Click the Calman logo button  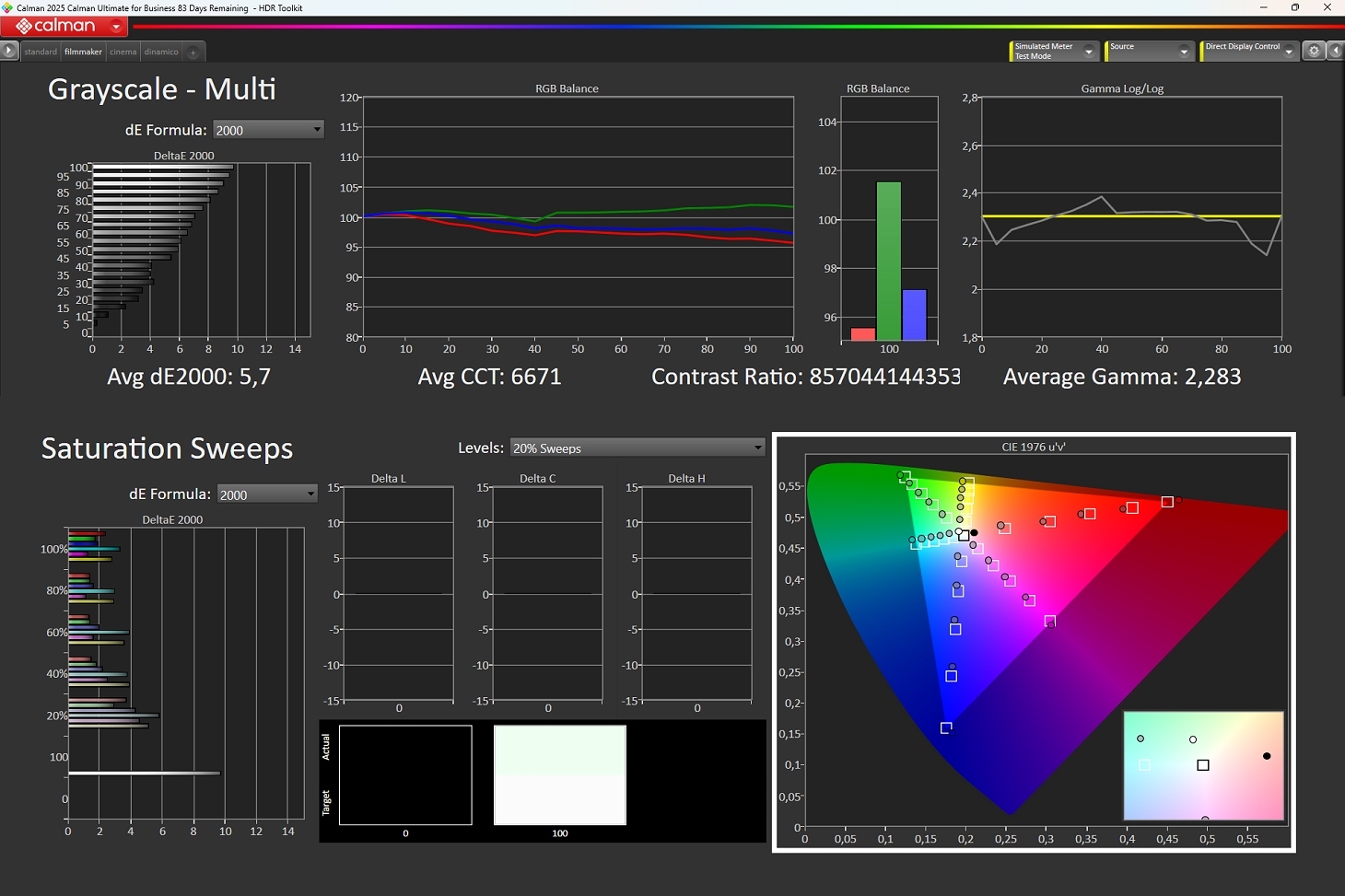(55, 27)
